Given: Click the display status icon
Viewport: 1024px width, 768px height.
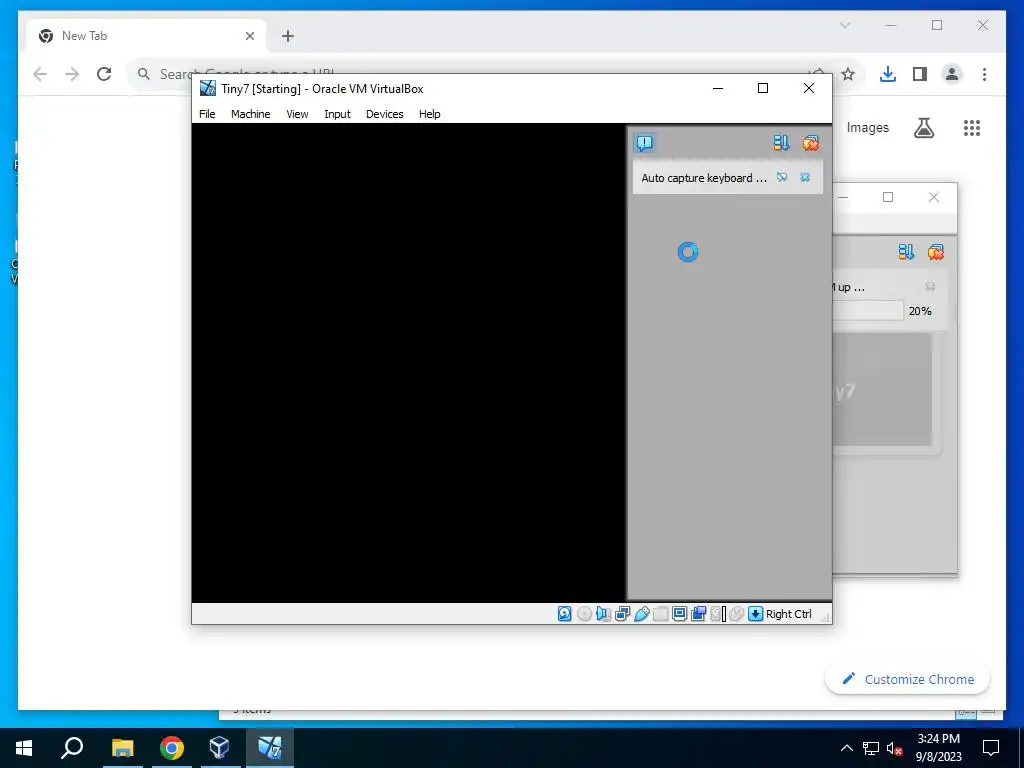Looking at the screenshot, I should point(679,614).
